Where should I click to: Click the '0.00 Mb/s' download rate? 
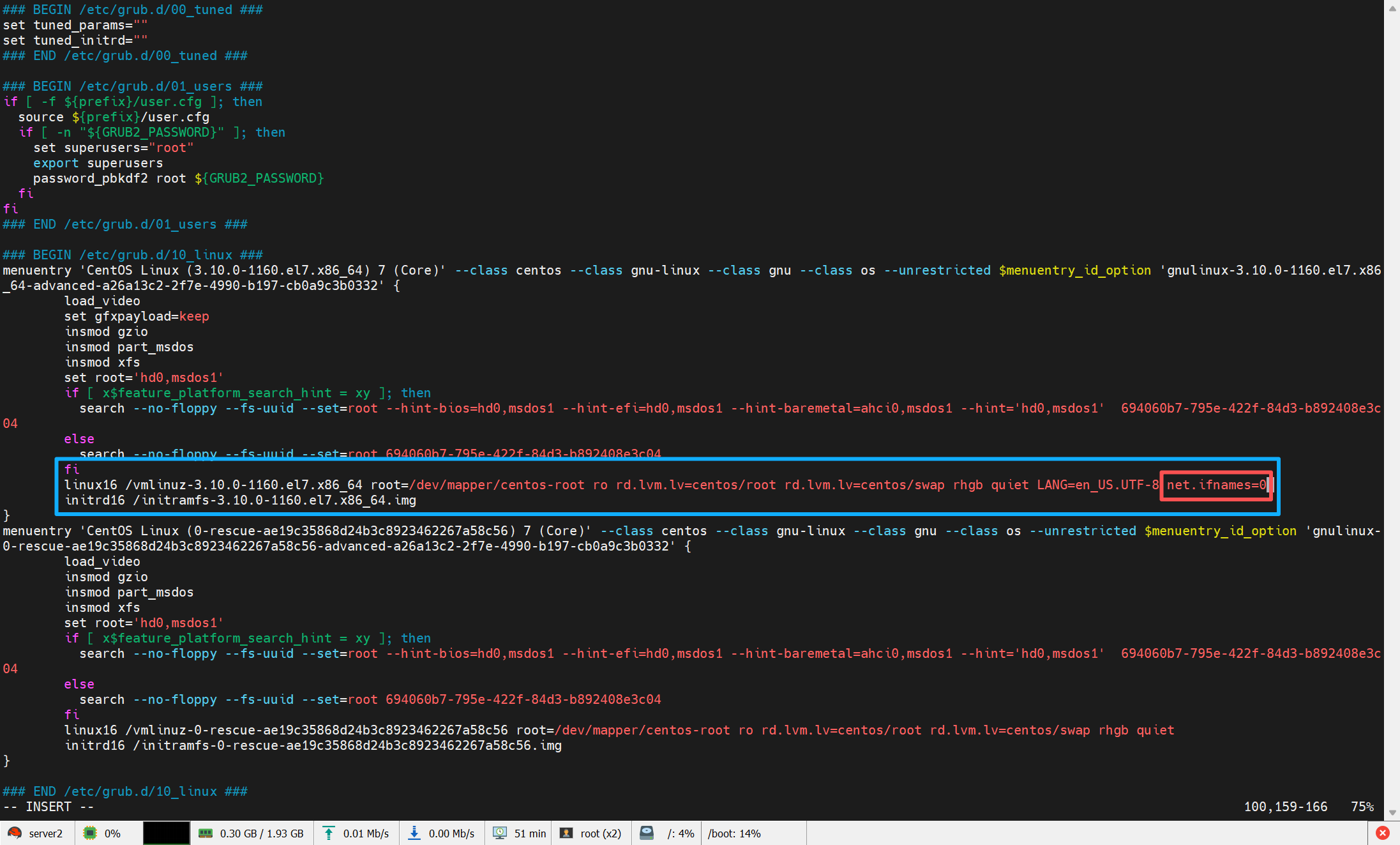click(451, 834)
